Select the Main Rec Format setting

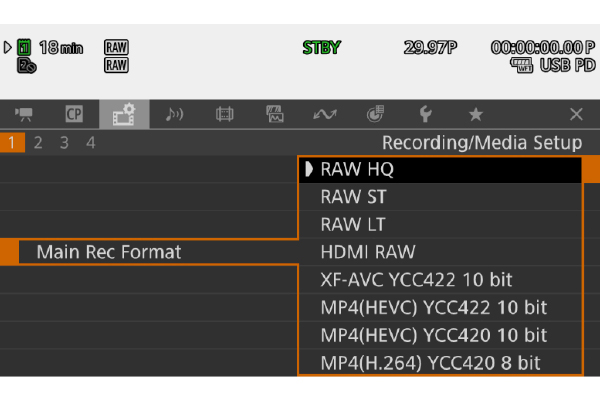click(x=108, y=252)
